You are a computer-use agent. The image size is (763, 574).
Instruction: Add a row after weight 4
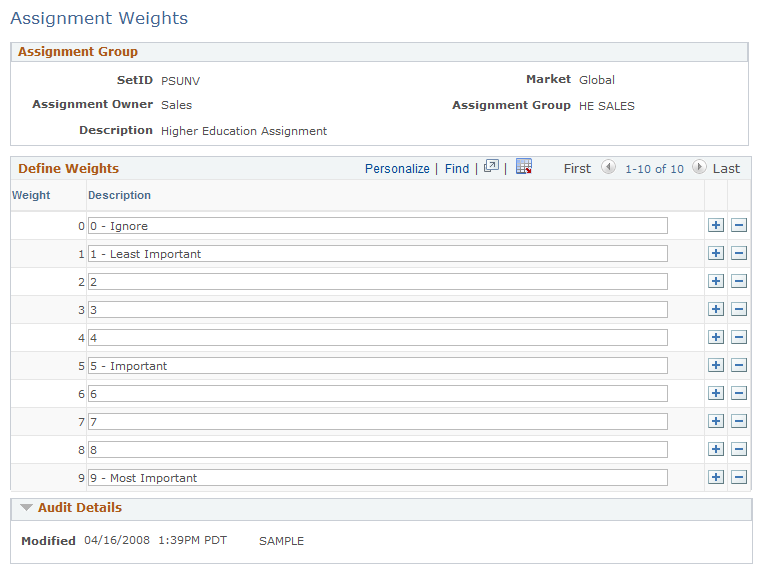716,337
